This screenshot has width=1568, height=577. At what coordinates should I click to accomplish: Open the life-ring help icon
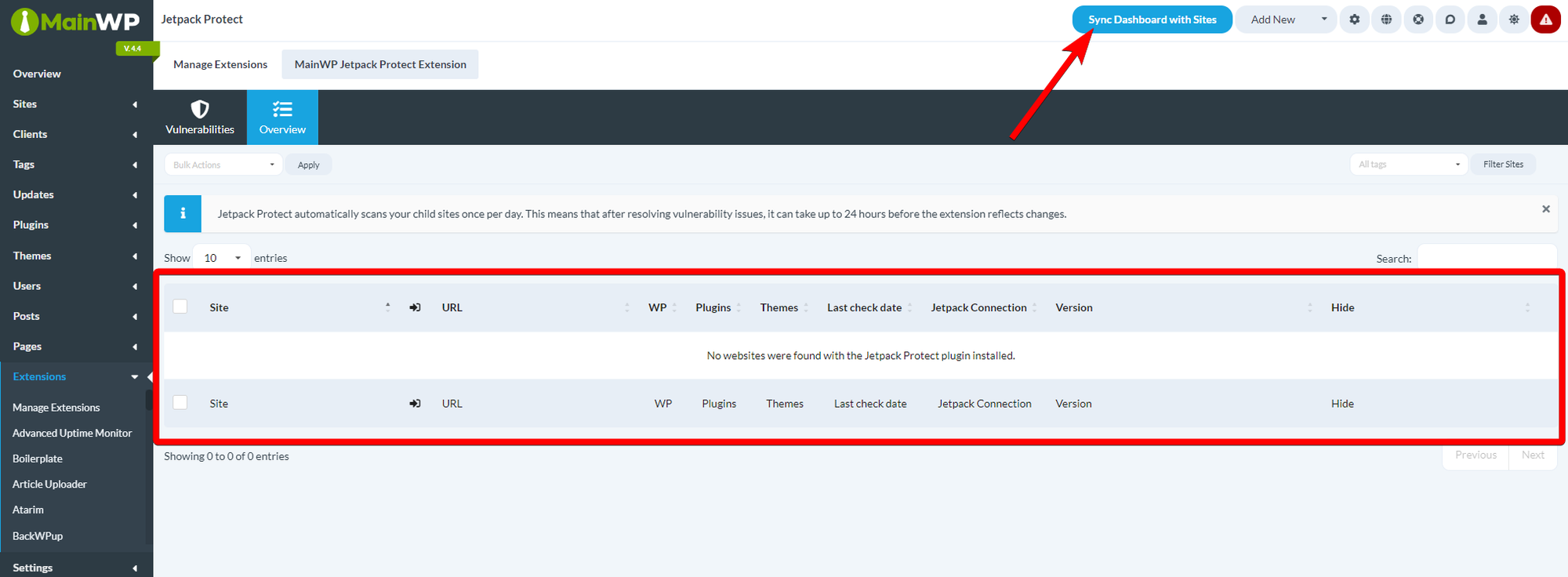point(1418,20)
